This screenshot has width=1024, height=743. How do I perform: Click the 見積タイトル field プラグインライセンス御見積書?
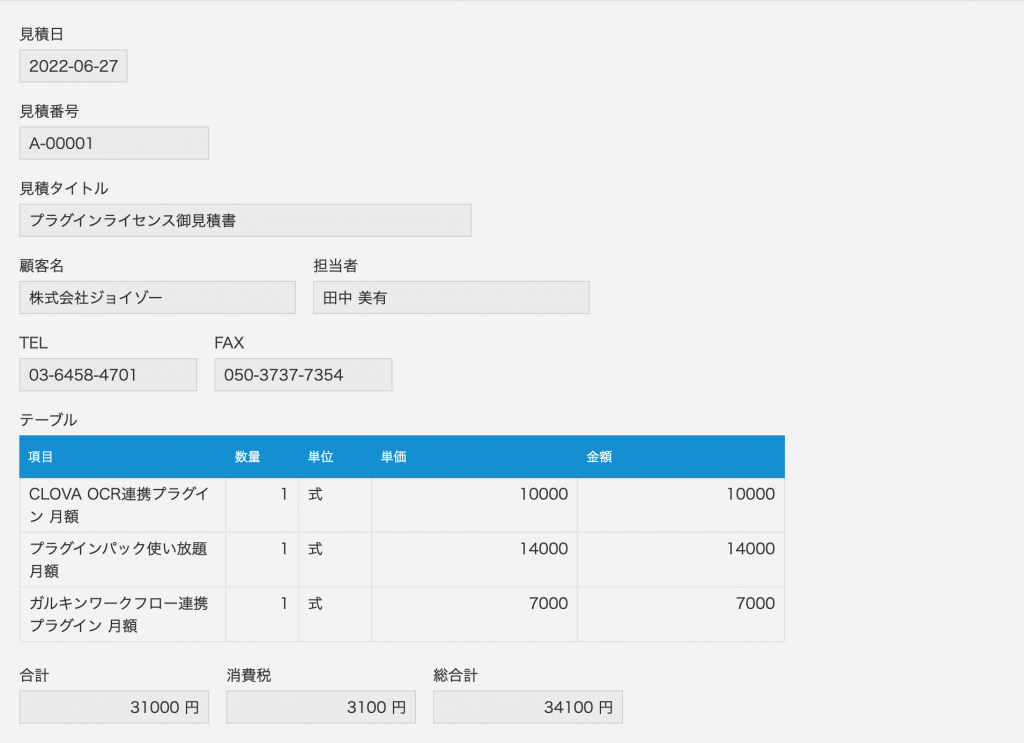245,220
